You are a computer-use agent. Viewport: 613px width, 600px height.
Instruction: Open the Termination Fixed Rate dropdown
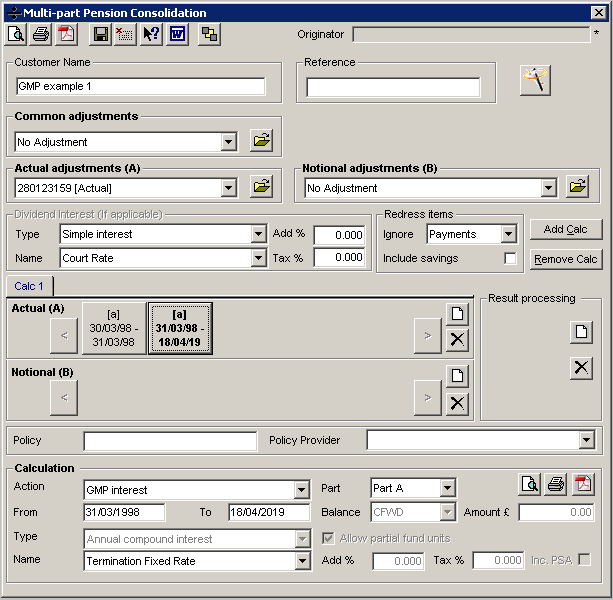pyautogui.click(x=303, y=561)
